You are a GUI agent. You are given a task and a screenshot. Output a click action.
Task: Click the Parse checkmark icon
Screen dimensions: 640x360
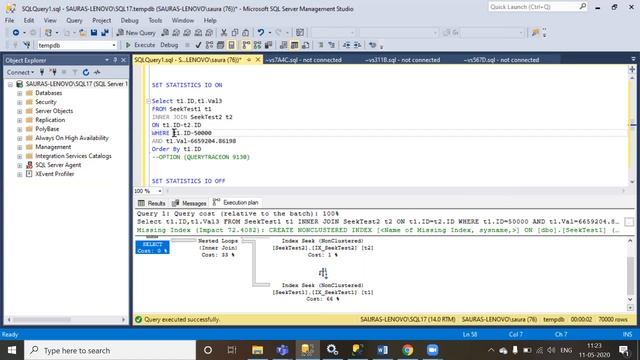click(x=198, y=45)
